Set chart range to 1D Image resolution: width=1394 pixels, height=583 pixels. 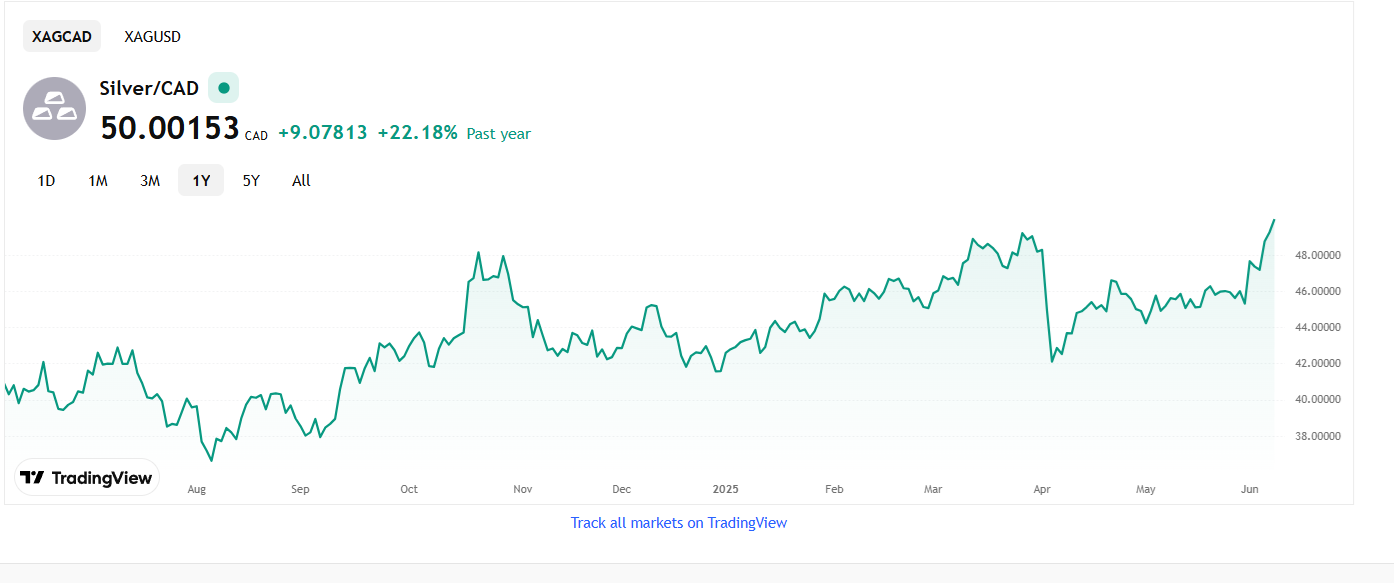tap(46, 181)
